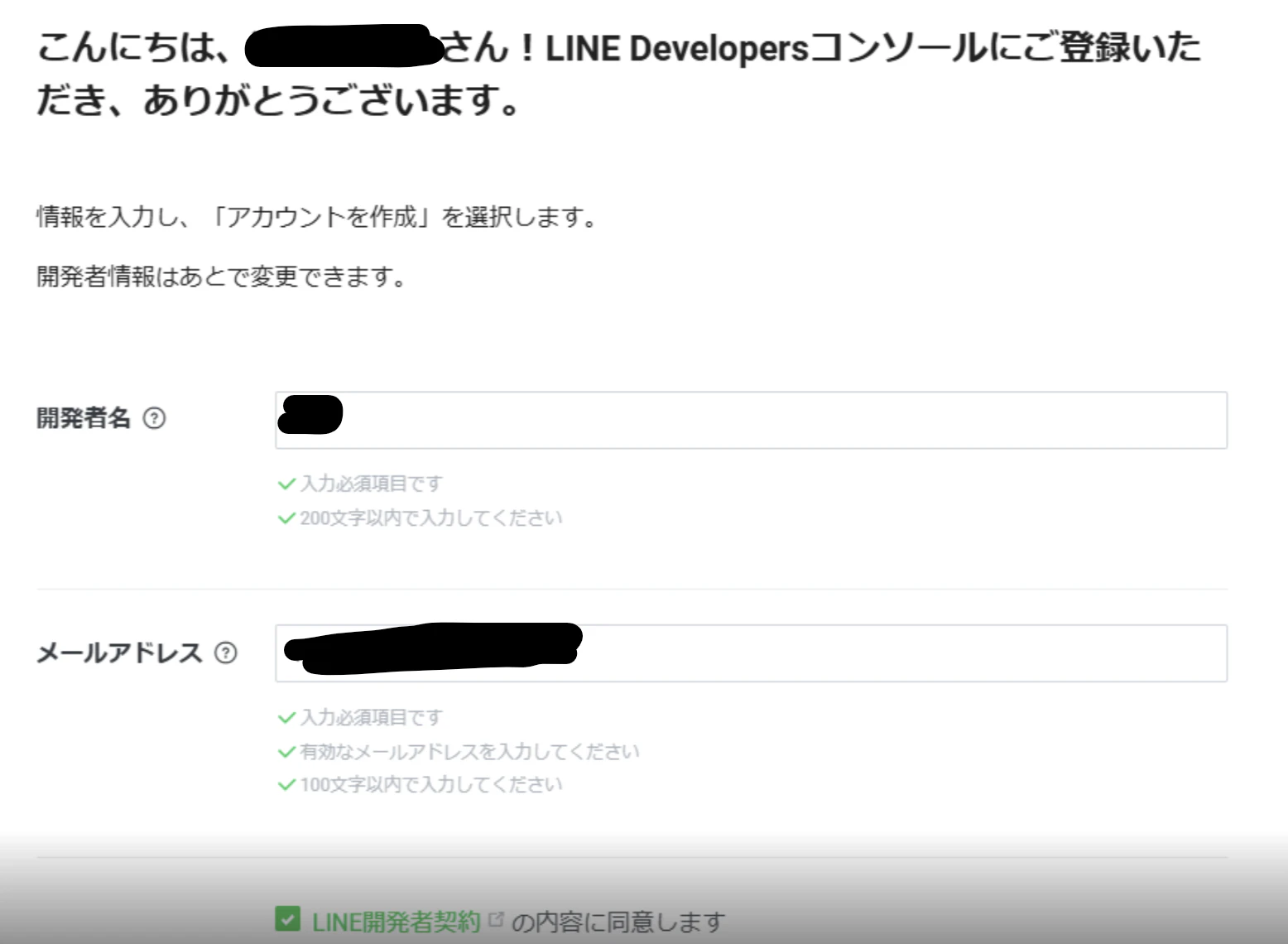Click the 100文字以内で入力してください validation message
This screenshot has height=944, width=1288.
point(430,785)
